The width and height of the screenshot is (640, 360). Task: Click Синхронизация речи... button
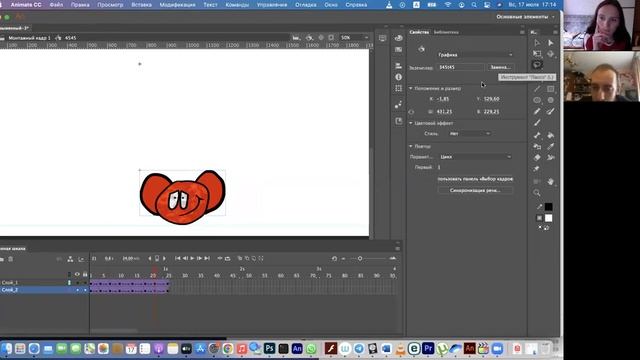coord(475,190)
